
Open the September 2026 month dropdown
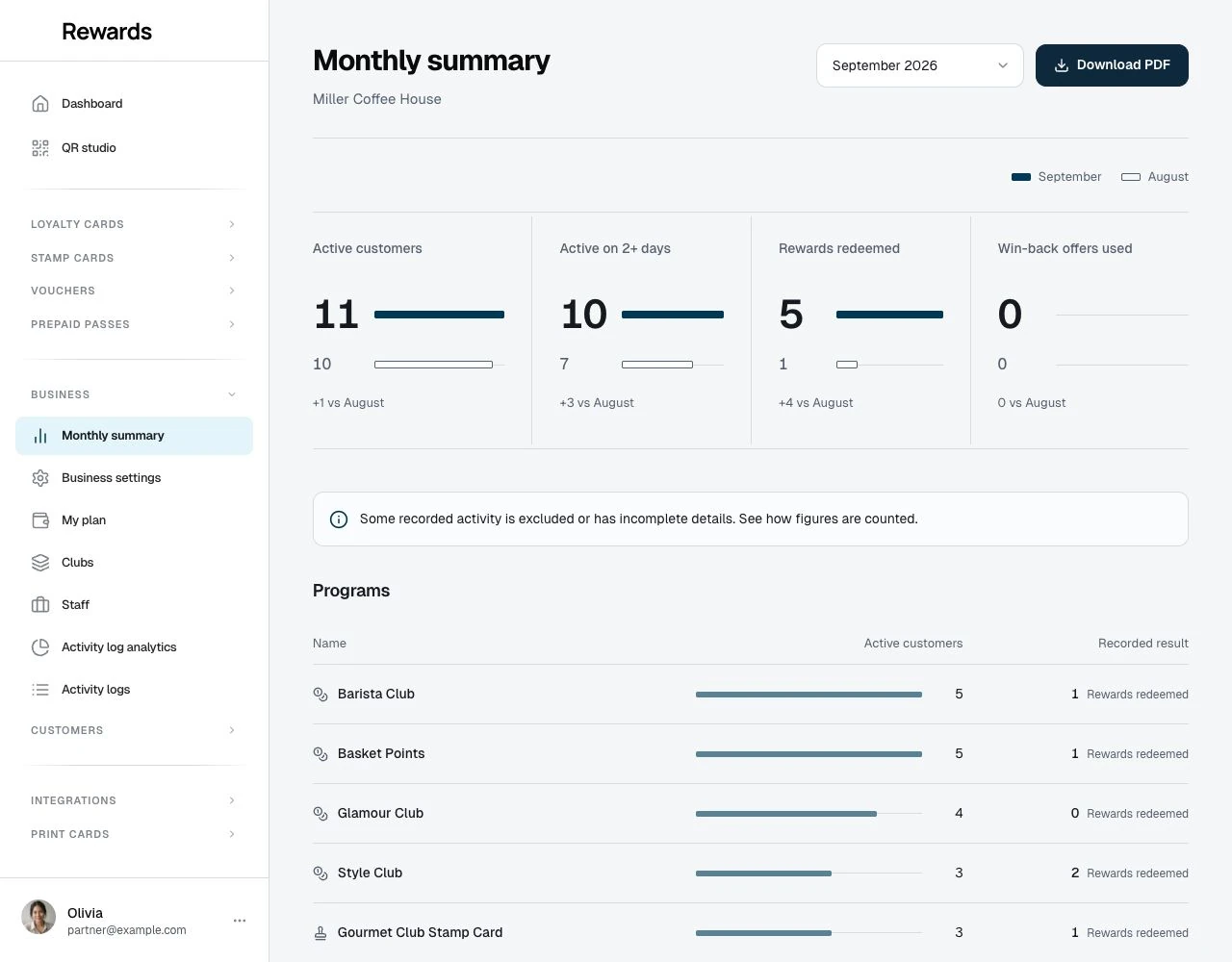(920, 65)
